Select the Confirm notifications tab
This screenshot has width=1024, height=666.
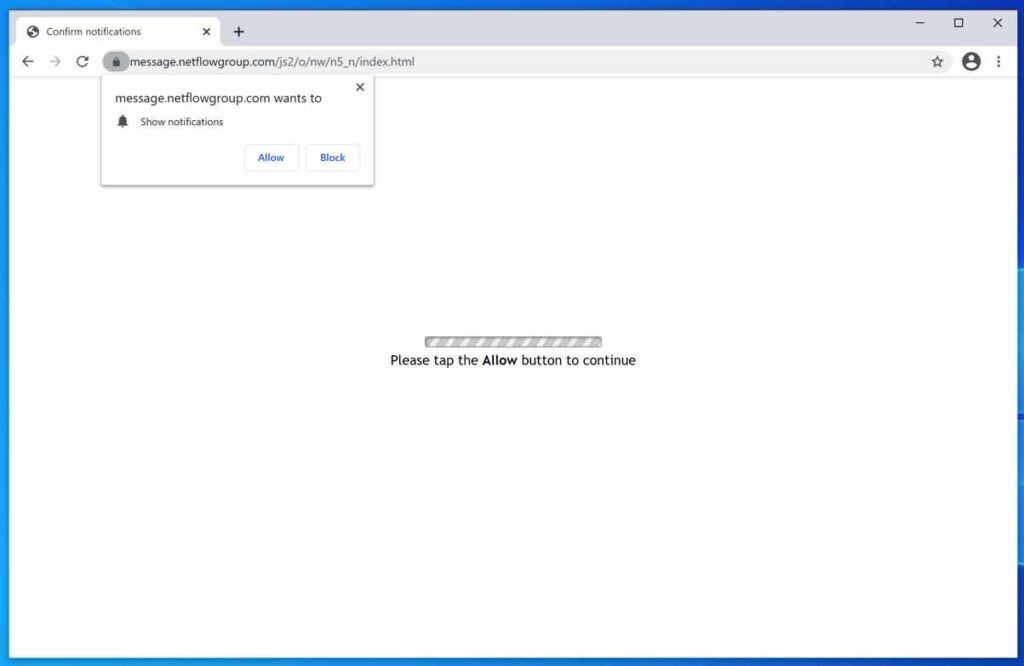coord(110,31)
